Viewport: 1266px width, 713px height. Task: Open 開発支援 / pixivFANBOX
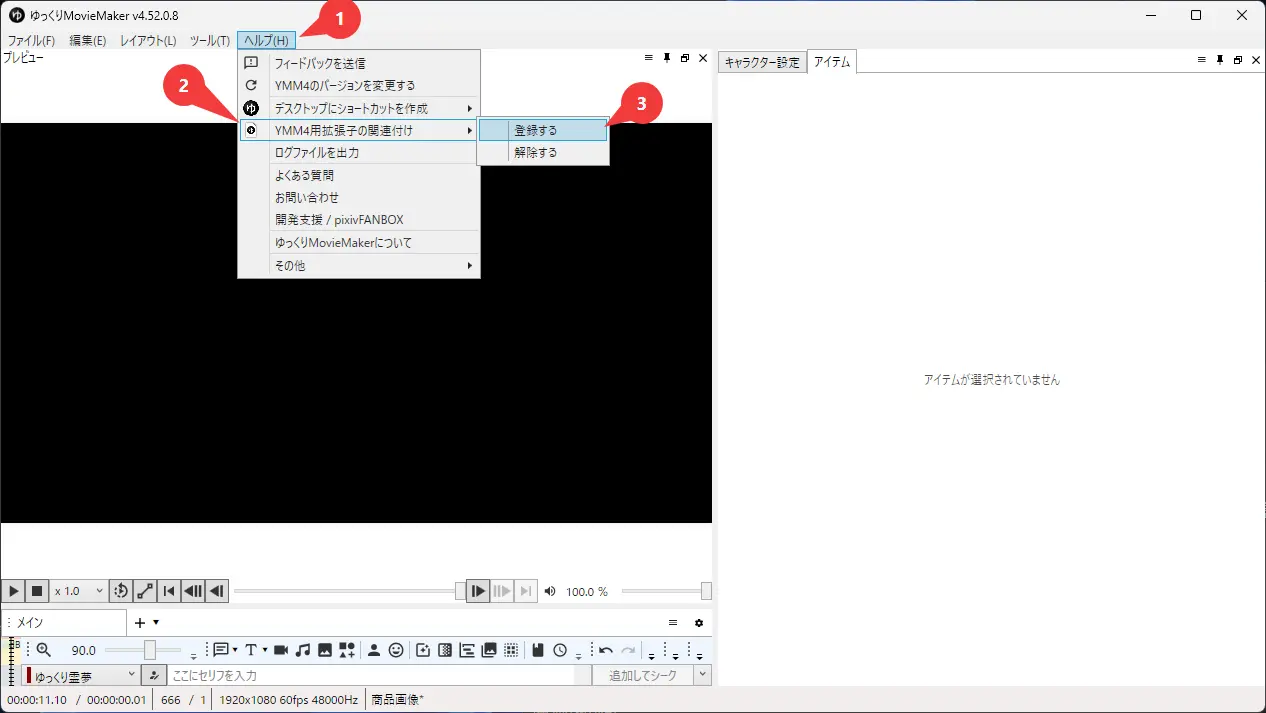(x=359, y=220)
